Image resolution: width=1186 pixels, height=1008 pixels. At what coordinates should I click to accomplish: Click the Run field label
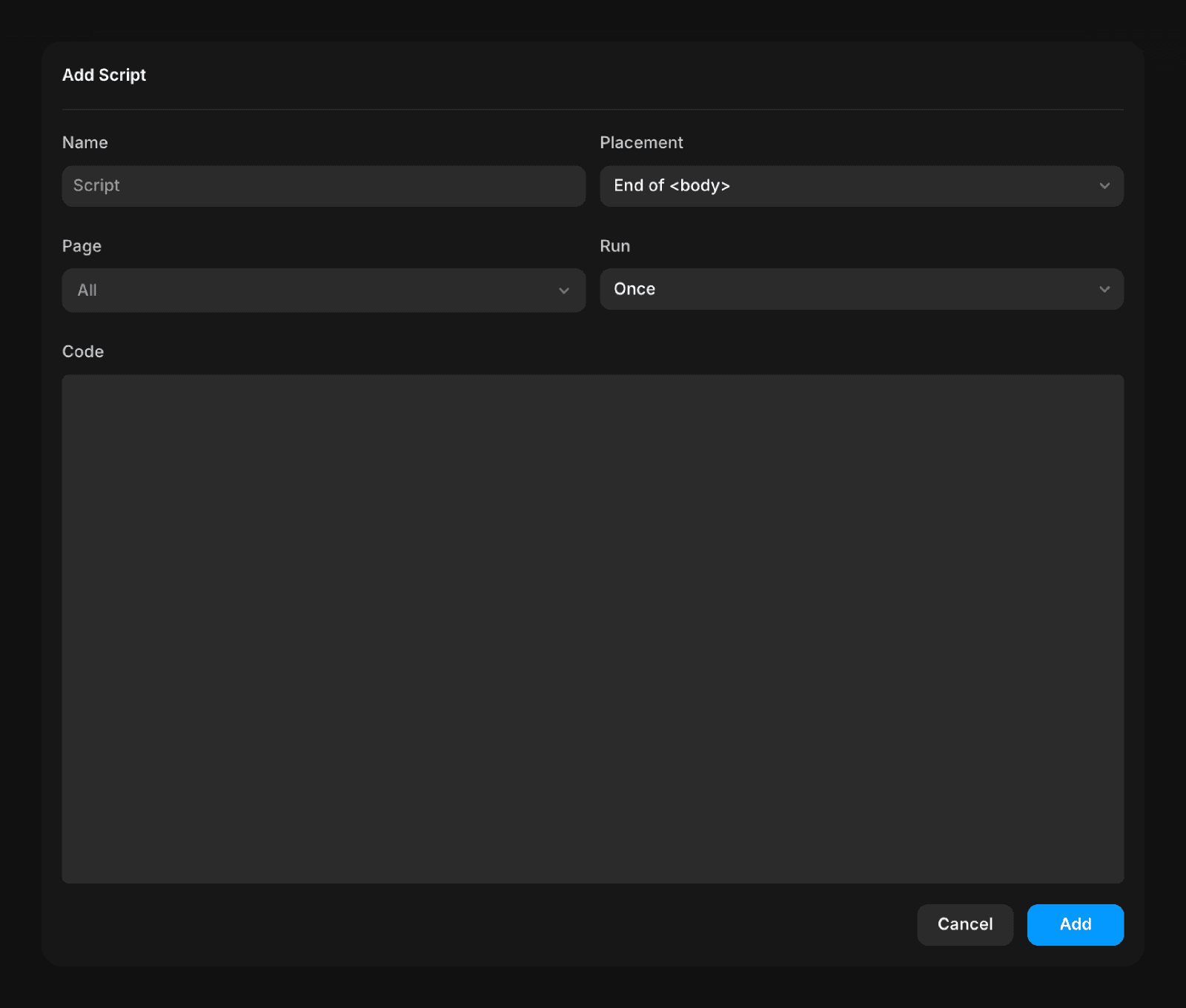(615, 246)
